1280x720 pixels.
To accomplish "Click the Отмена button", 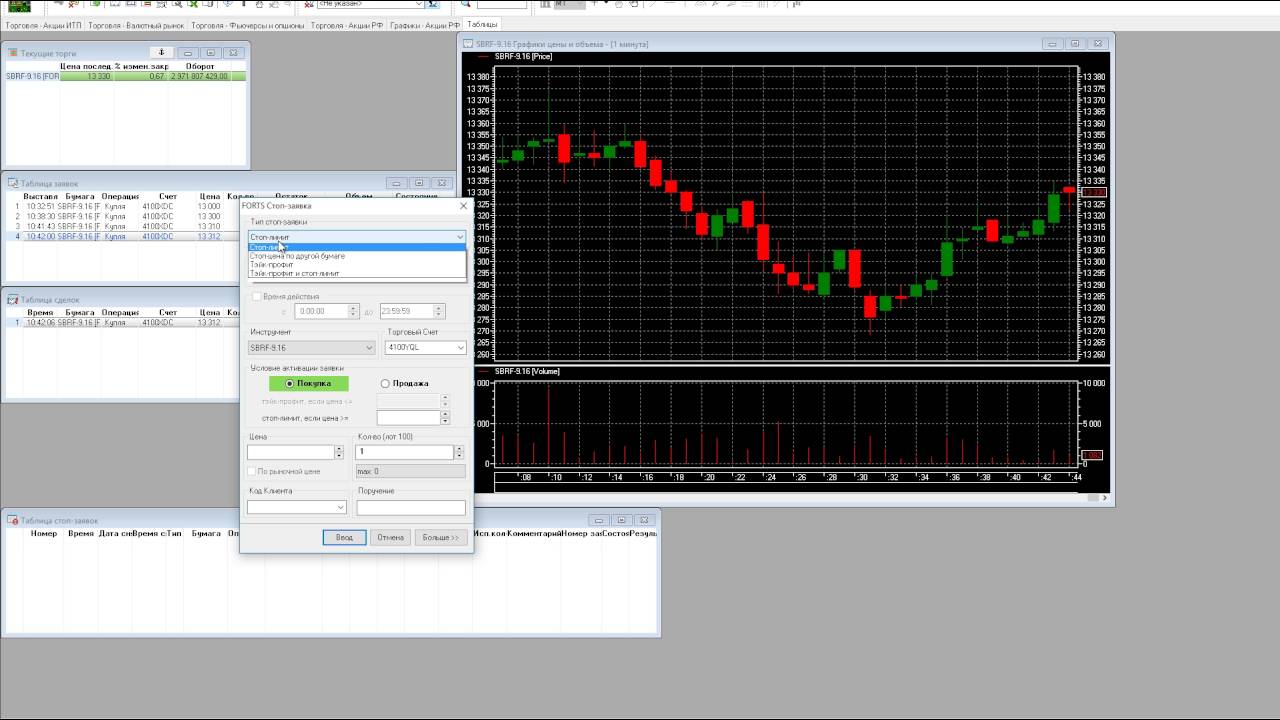I will [x=390, y=537].
